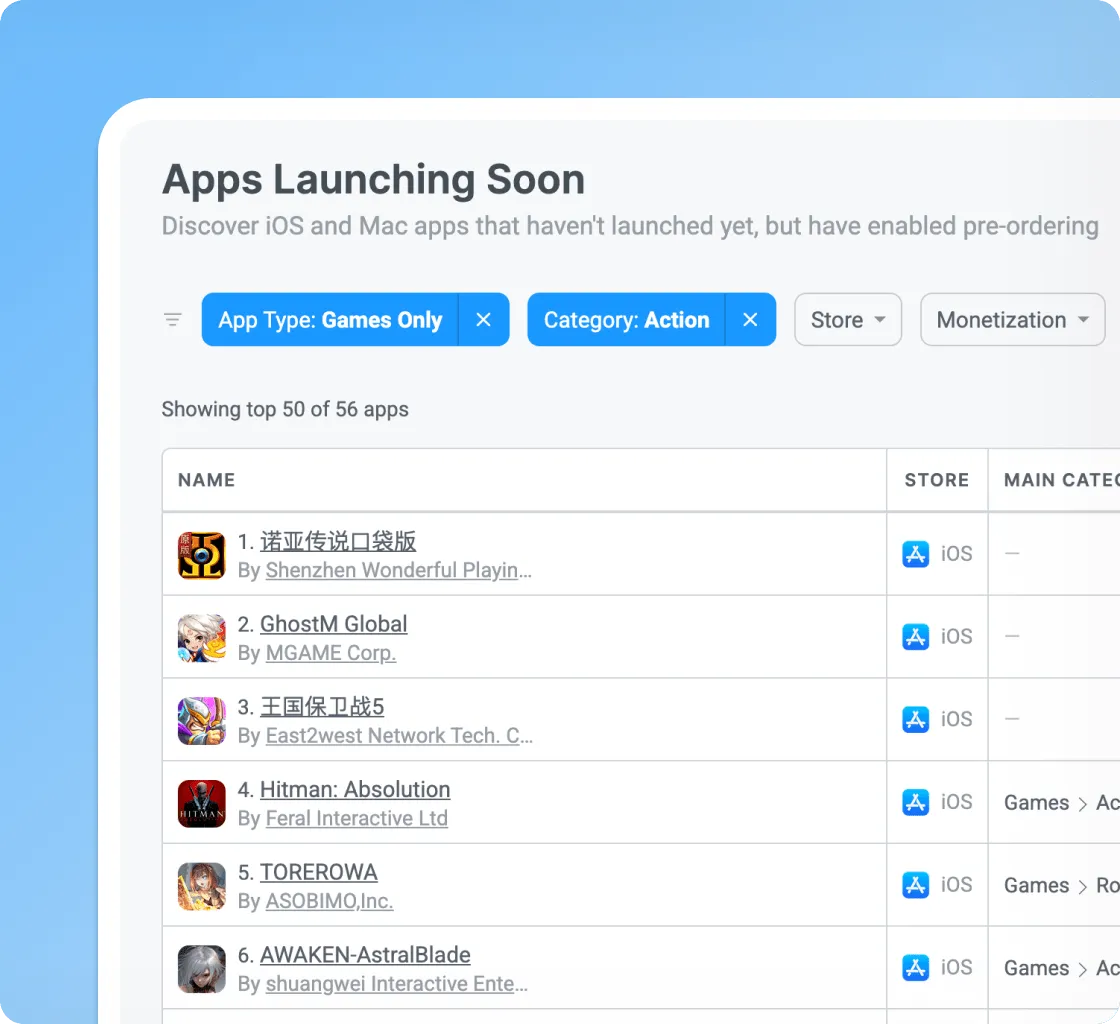The height and width of the screenshot is (1024, 1120).
Task: Click the TOREROWA app icon
Action: coord(201,886)
